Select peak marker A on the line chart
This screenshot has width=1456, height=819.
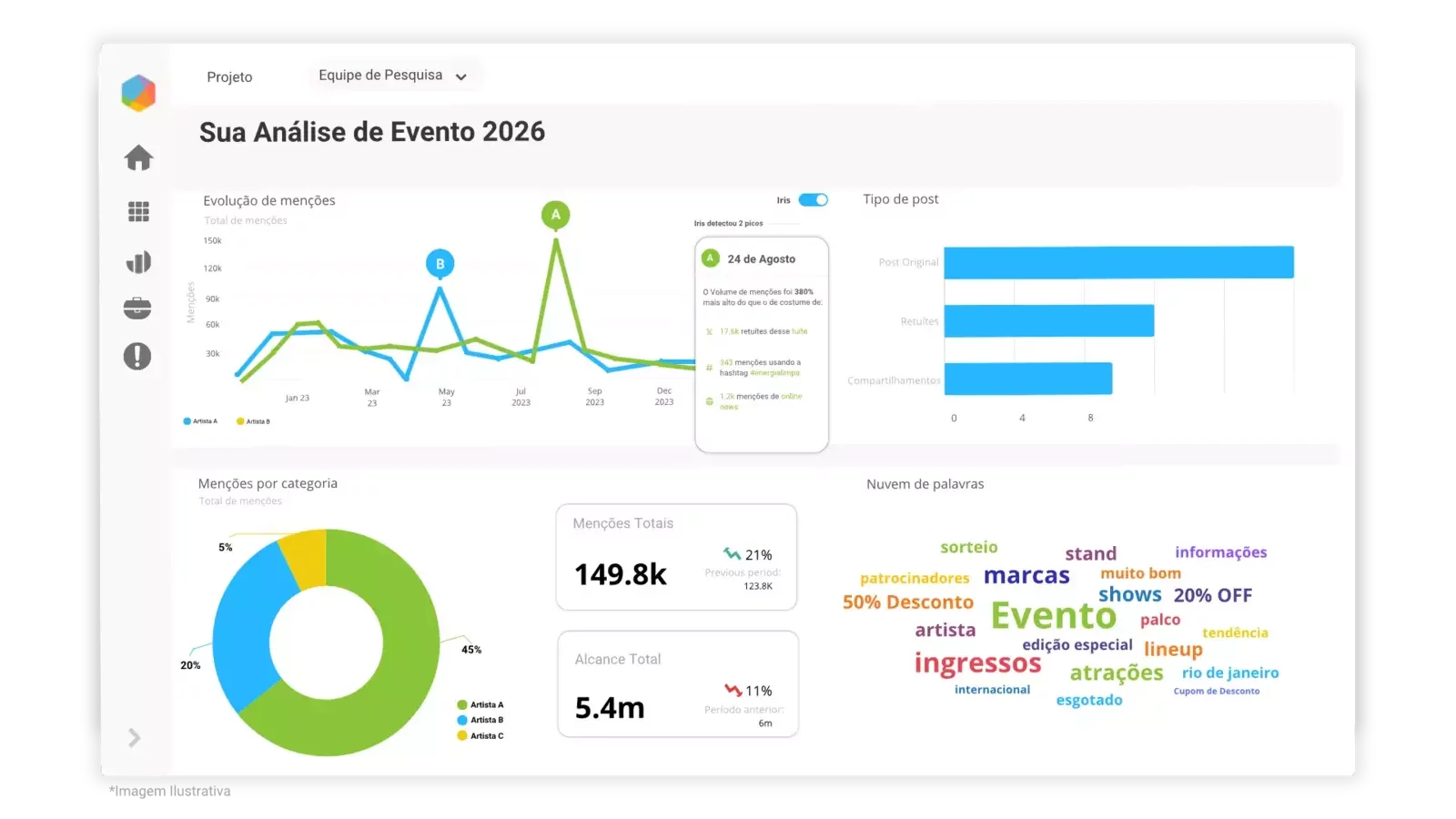click(x=556, y=216)
